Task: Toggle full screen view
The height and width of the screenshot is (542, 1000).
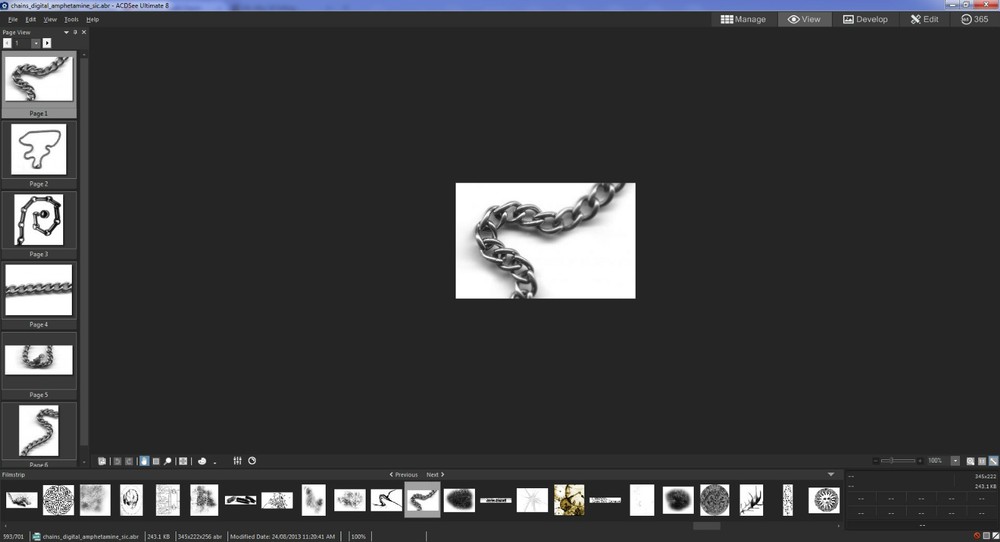Action: pos(183,461)
